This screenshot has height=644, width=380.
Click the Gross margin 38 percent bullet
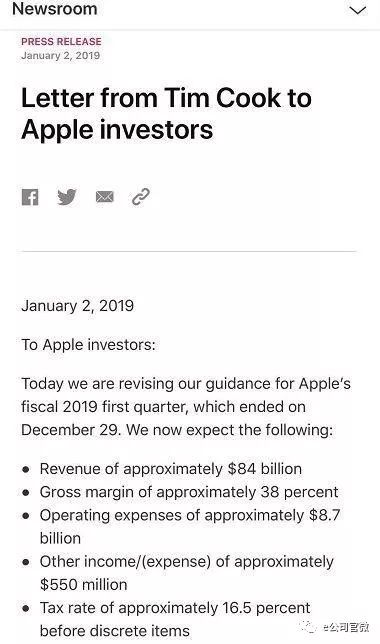(189, 492)
